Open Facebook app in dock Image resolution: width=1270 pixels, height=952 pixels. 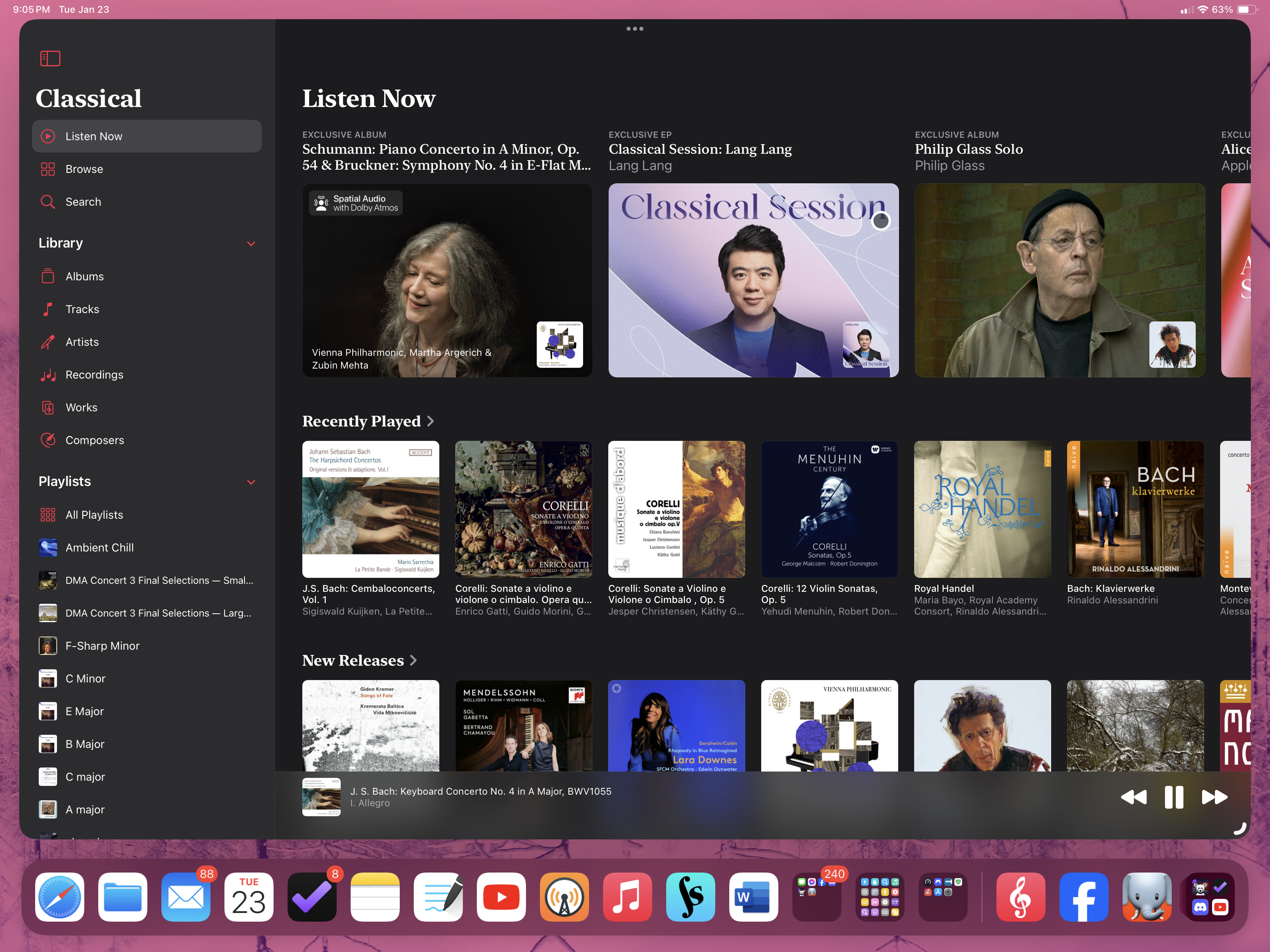click(1084, 897)
